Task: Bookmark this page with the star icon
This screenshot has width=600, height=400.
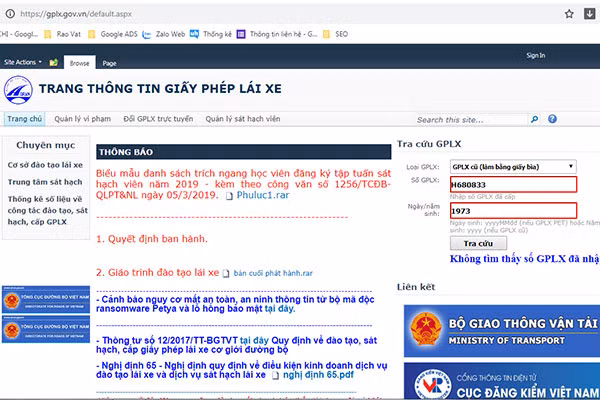Action: point(569,14)
